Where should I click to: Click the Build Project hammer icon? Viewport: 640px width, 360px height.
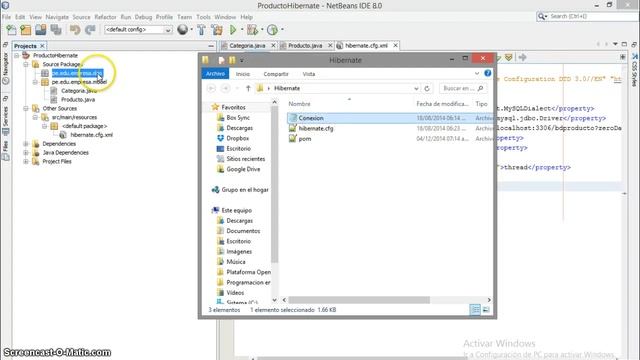(201, 30)
